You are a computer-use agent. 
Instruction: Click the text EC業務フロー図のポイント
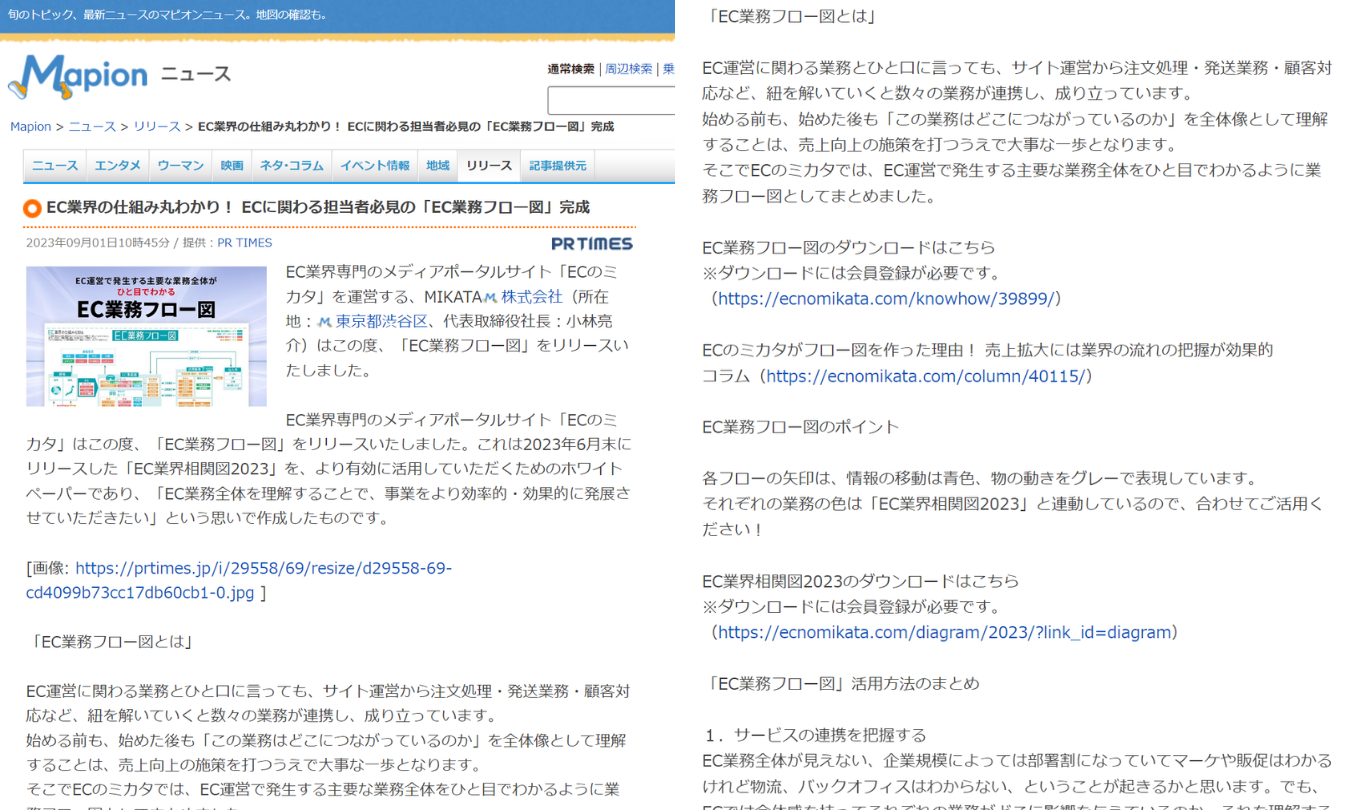(x=801, y=427)
